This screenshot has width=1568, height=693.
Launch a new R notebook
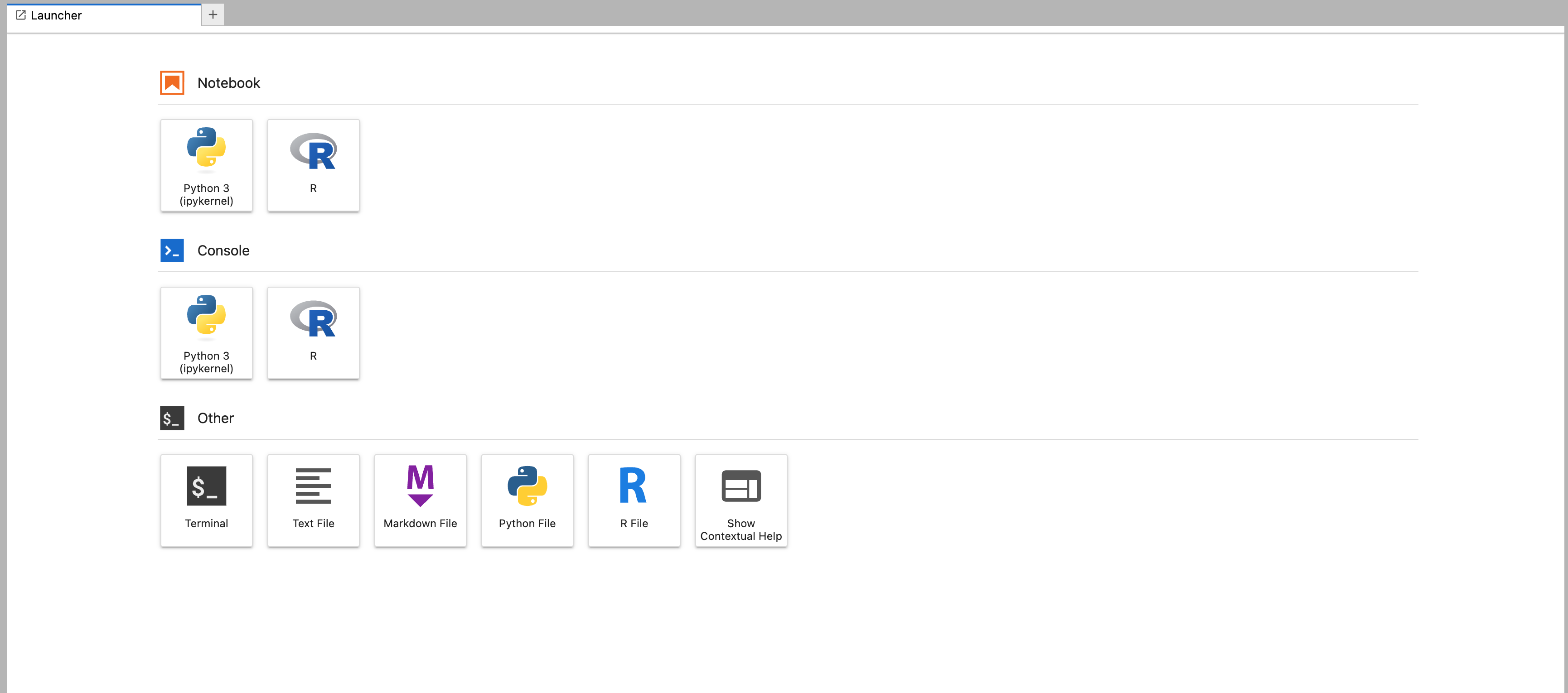point(313,165)
